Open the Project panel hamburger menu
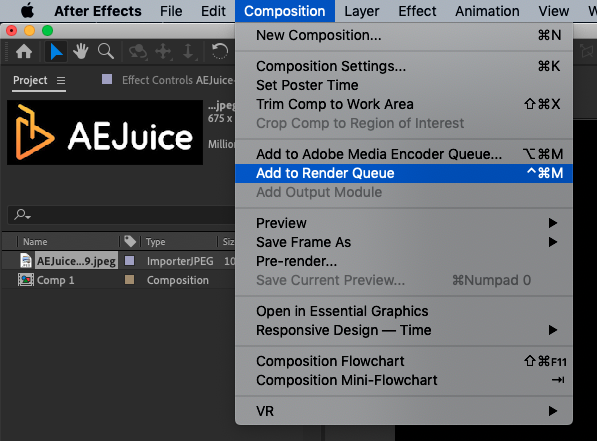Screen dimensions: 597x441 pyautogui.click(x=61, y=81)
